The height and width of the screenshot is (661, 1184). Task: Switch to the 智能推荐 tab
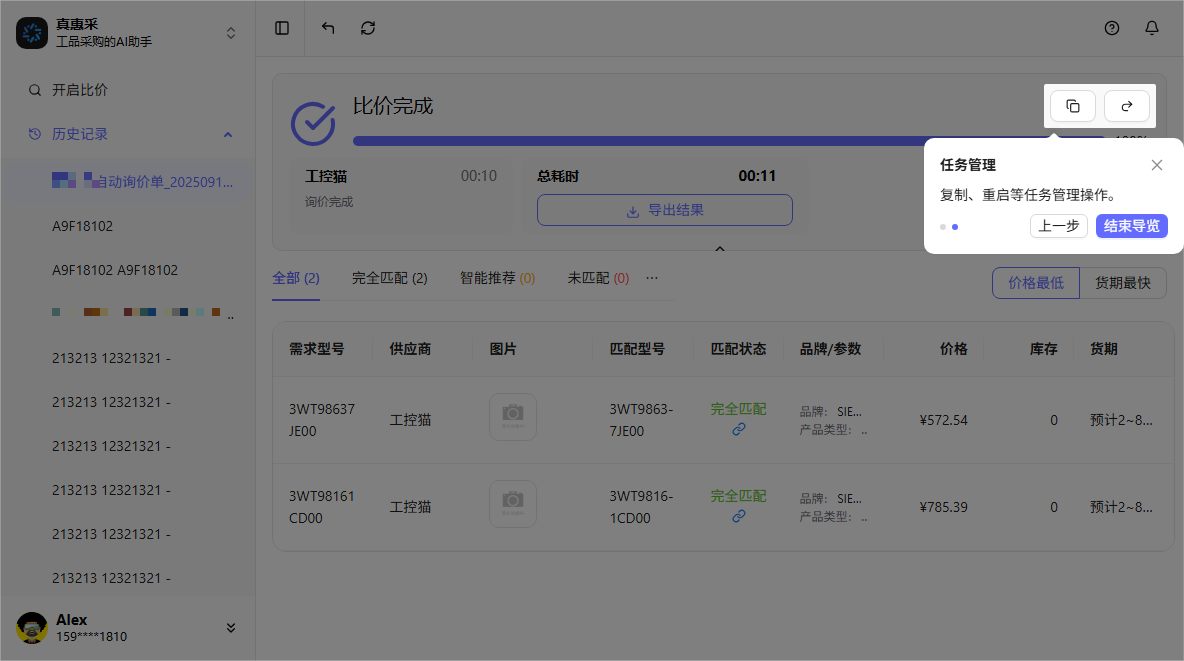click(x=497, y=278)
